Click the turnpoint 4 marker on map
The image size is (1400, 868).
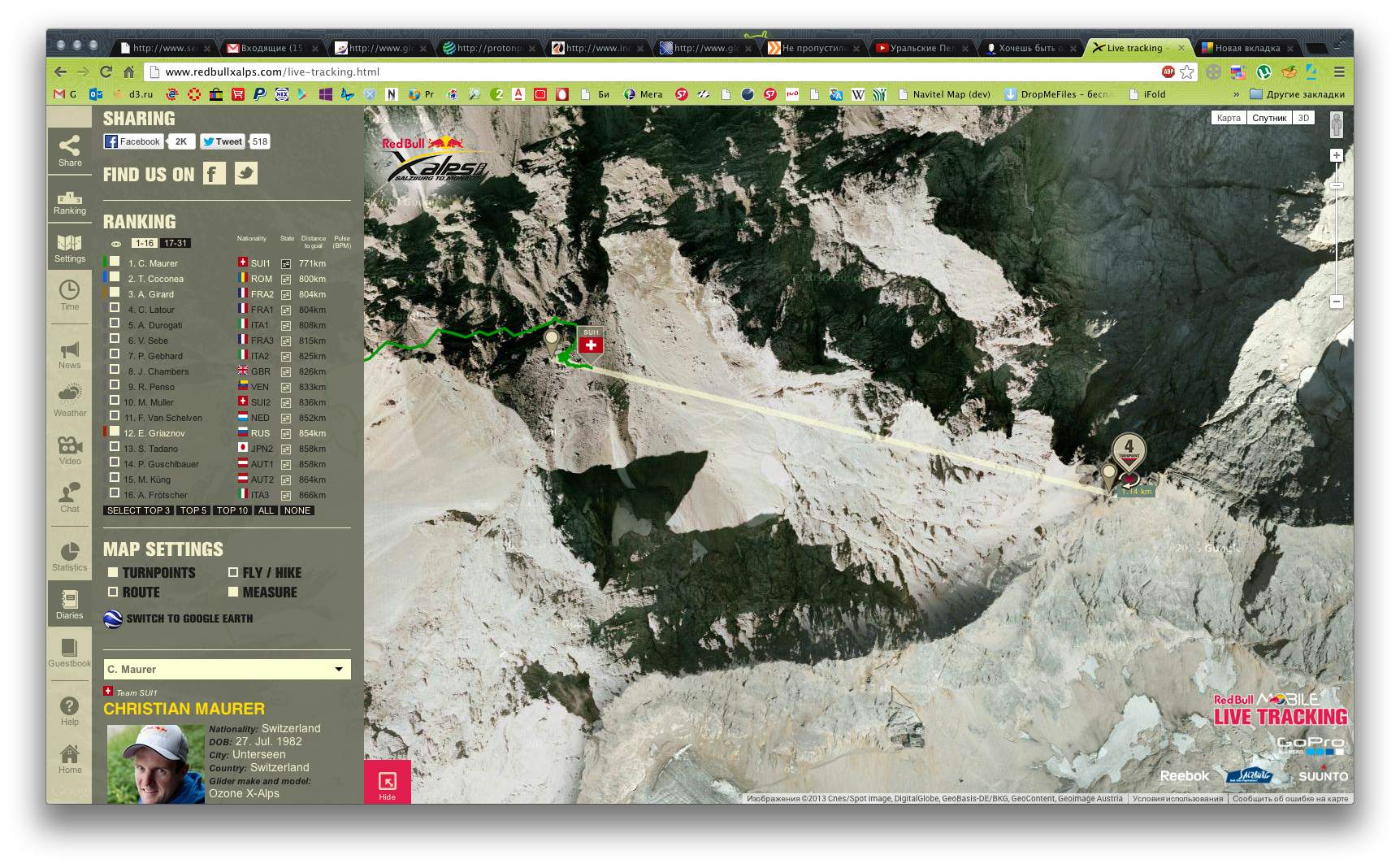[x=1129, y=449]
